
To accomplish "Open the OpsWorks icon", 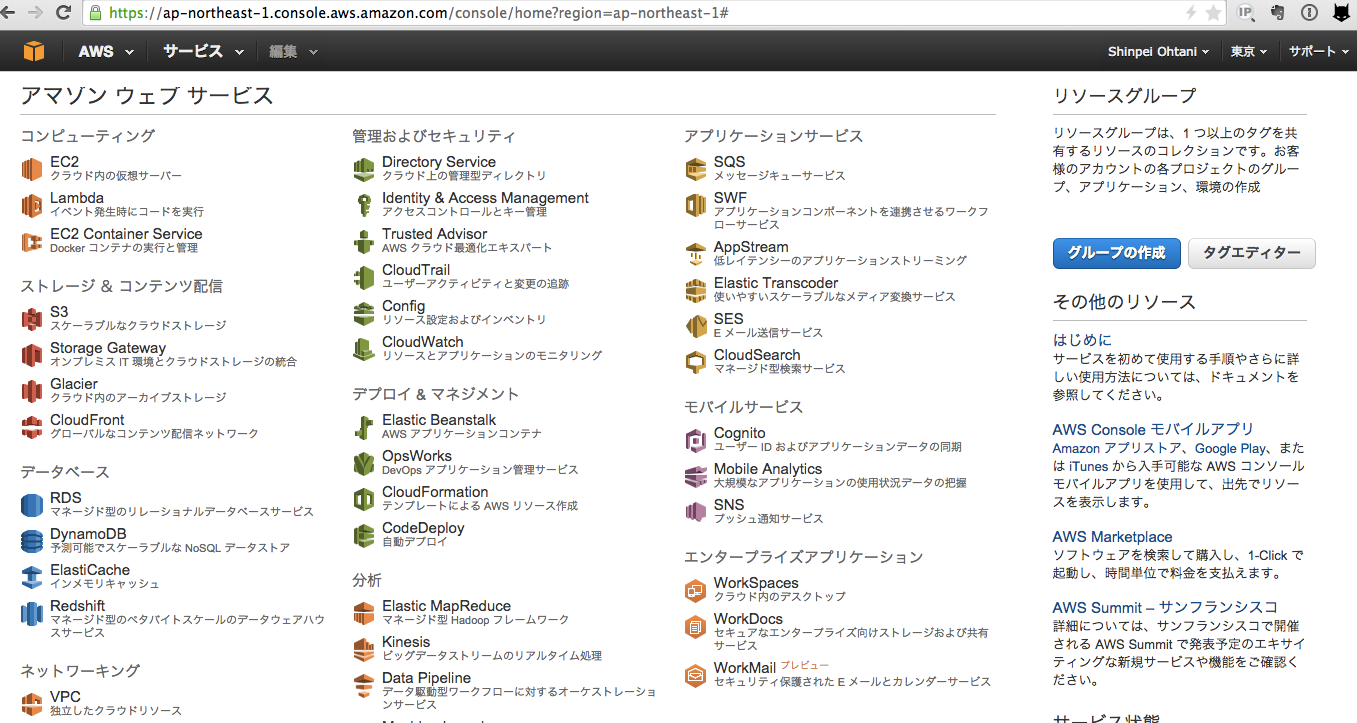I will click(x=364, y=463).
